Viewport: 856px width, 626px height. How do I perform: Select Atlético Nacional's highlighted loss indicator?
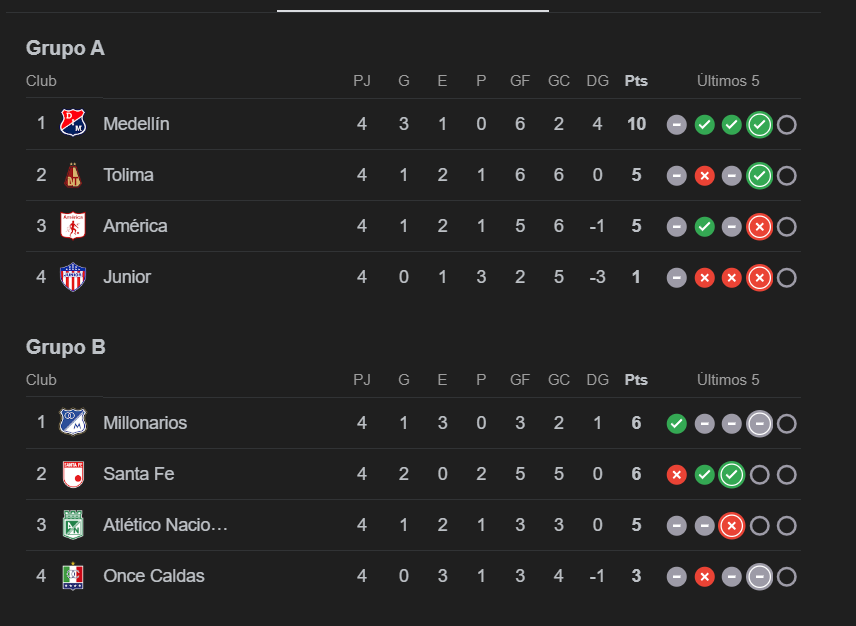pyautogui.click(x=732, y=526)
